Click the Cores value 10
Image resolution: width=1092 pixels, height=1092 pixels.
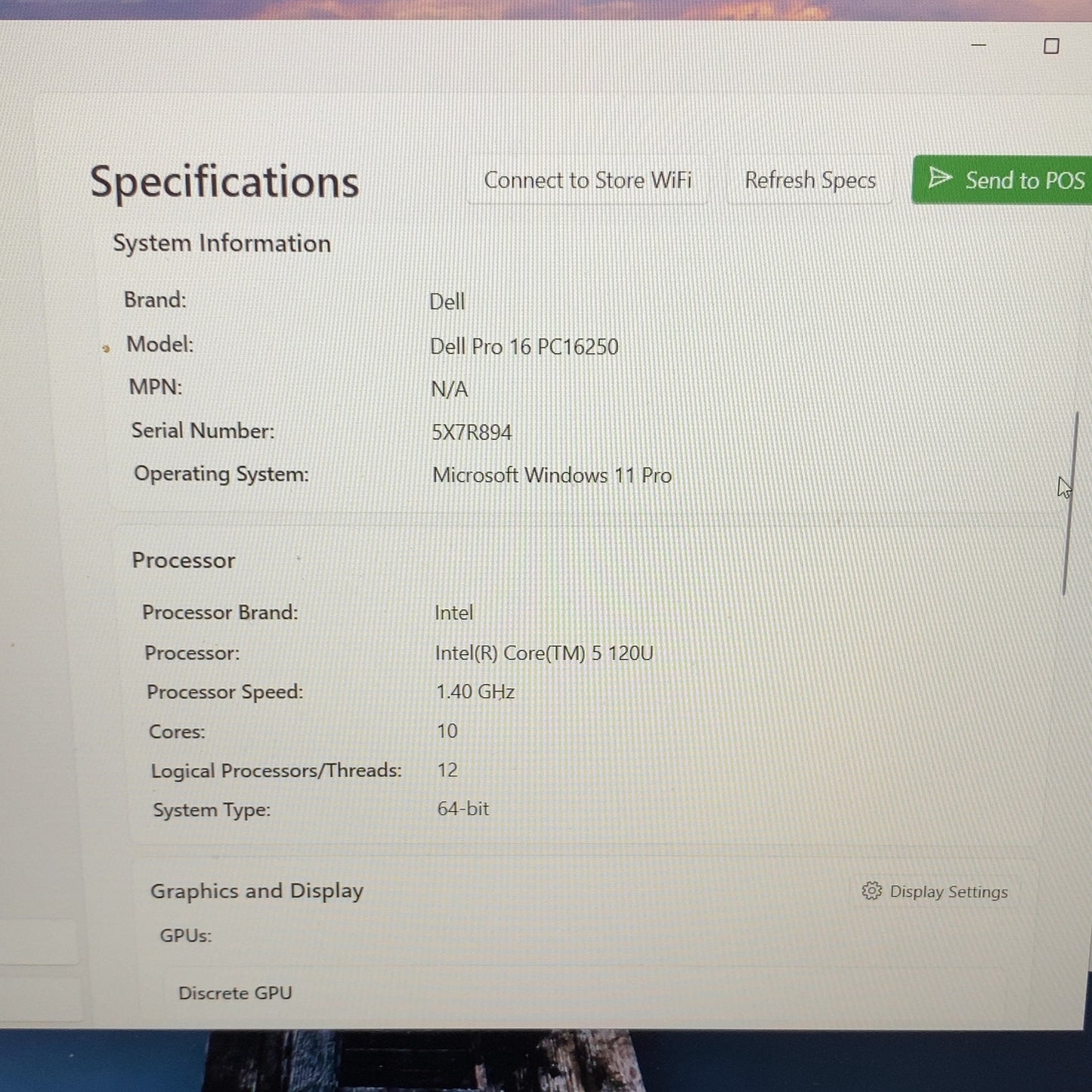(x=447, y=732)
